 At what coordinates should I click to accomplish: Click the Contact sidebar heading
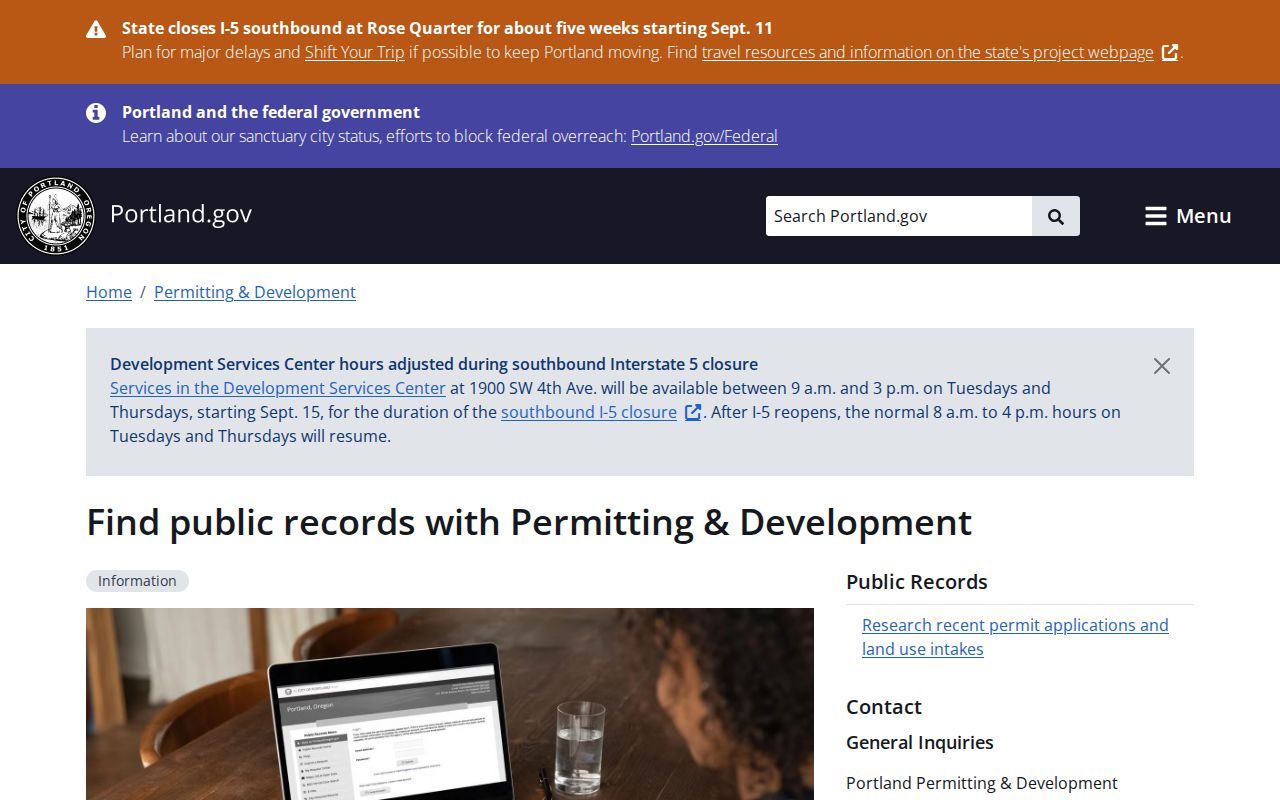(x=884, y=707)
